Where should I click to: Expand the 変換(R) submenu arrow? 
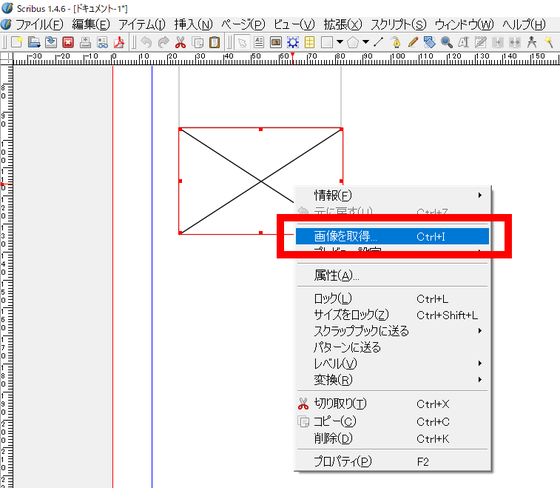pyautogui.click(x=480, y=379)
